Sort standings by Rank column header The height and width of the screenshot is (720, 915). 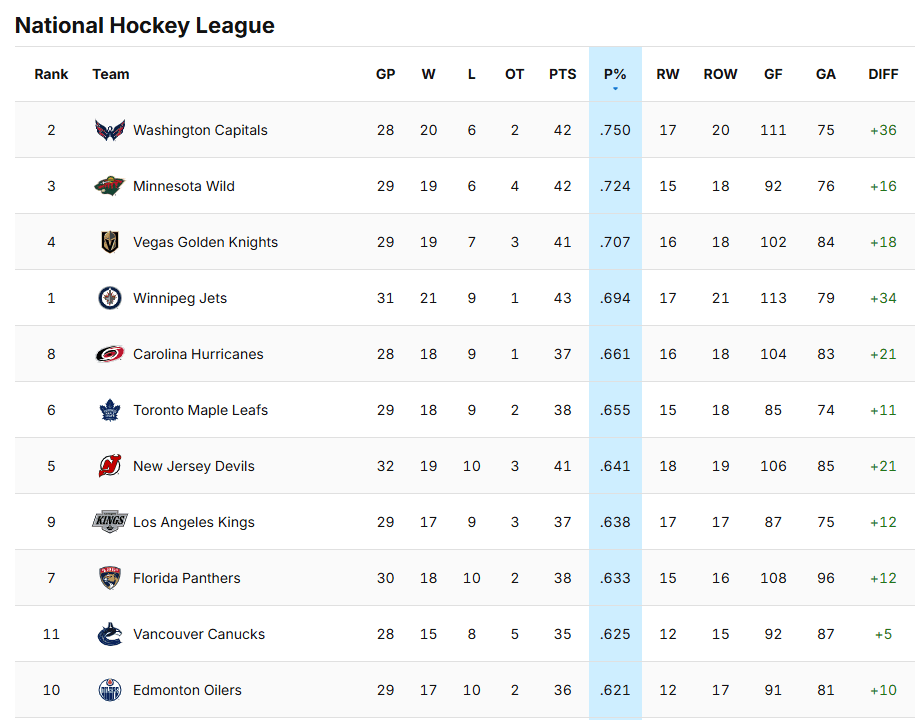click(51, 74)
